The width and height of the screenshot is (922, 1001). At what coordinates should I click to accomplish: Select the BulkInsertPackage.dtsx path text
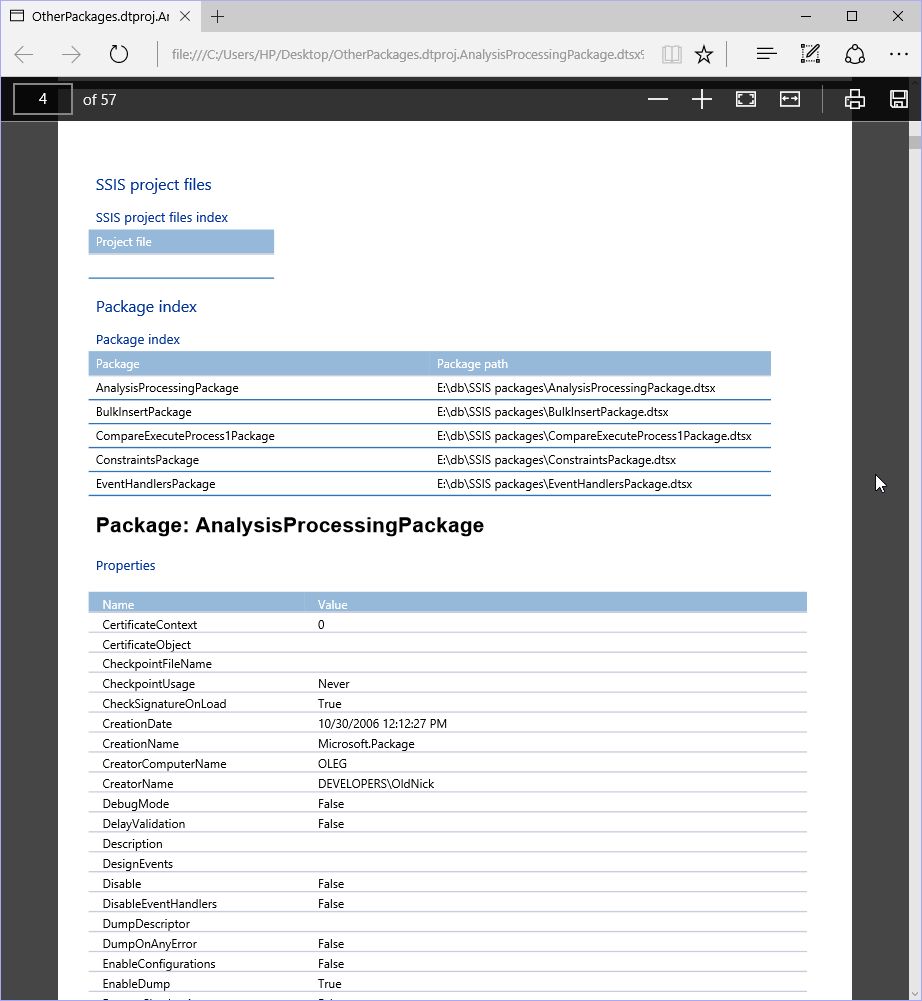pos(552,412)
